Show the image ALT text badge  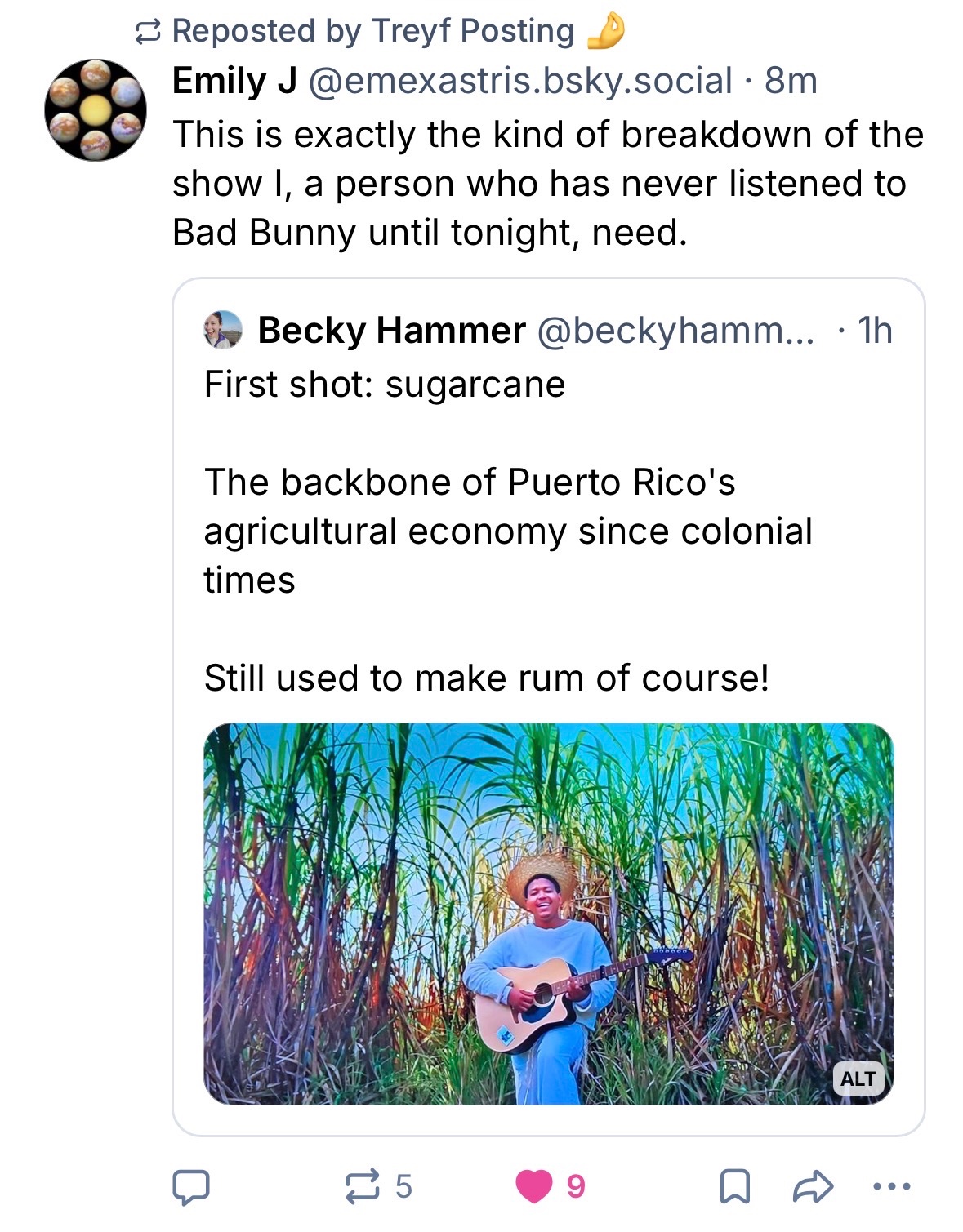click(858, 1079)
